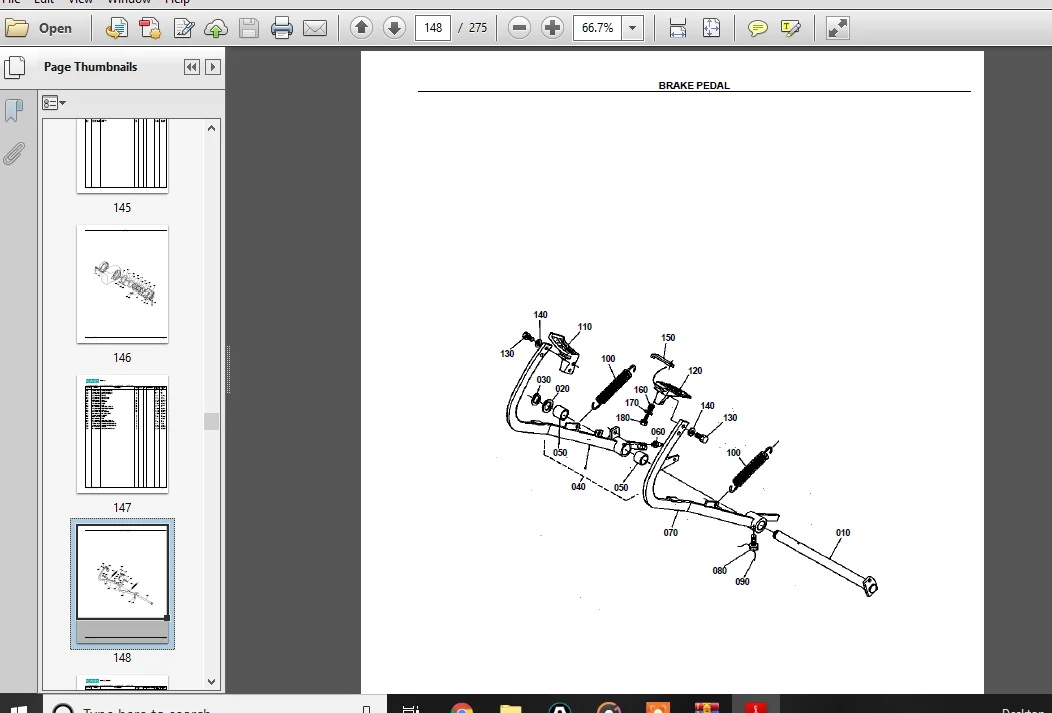Screen dimensions: 1052x713
Task: Click the email envelope icon
Action: pos(315,28)
